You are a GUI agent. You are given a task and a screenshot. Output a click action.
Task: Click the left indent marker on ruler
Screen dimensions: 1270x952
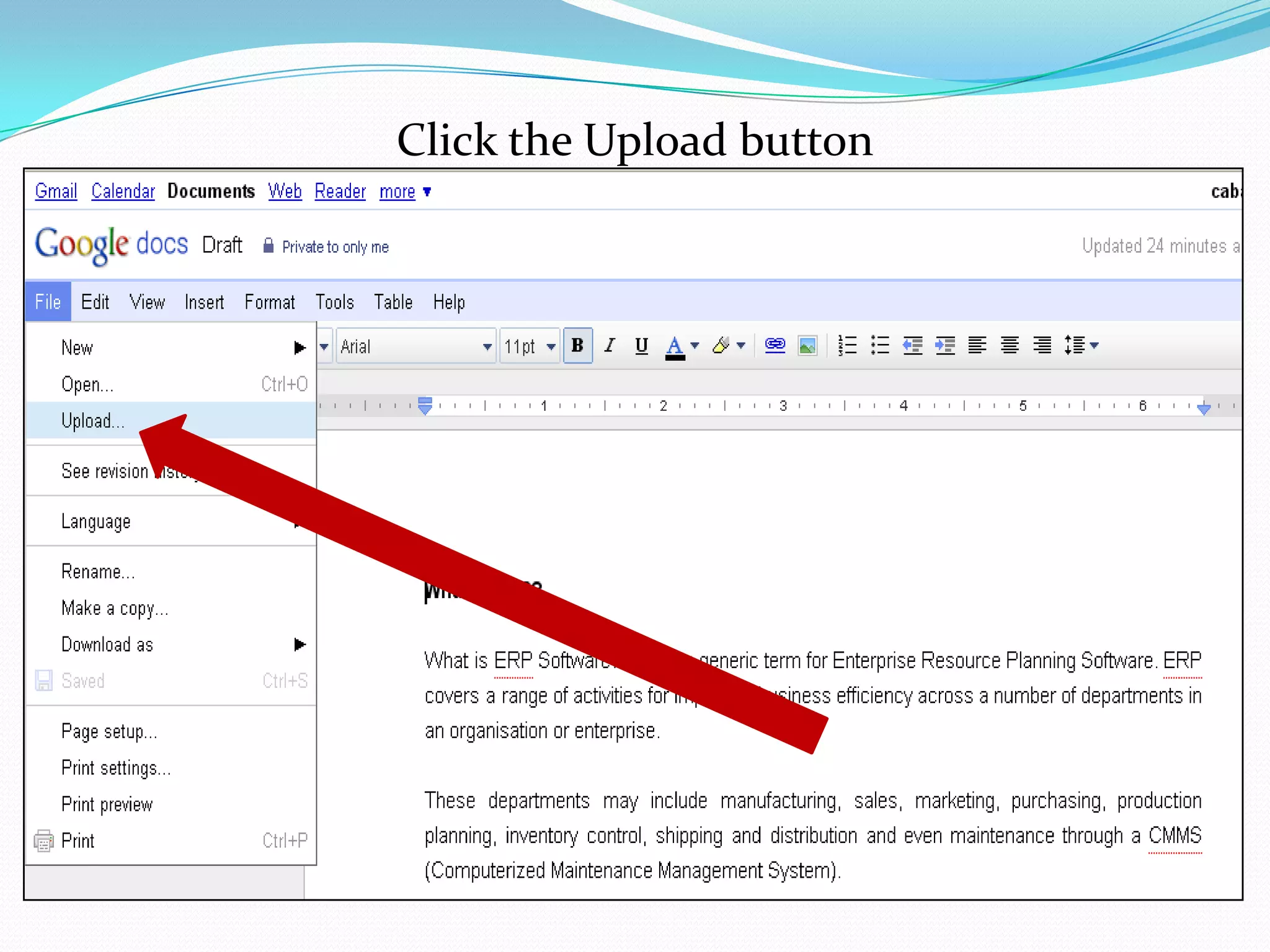coord(425,406)
